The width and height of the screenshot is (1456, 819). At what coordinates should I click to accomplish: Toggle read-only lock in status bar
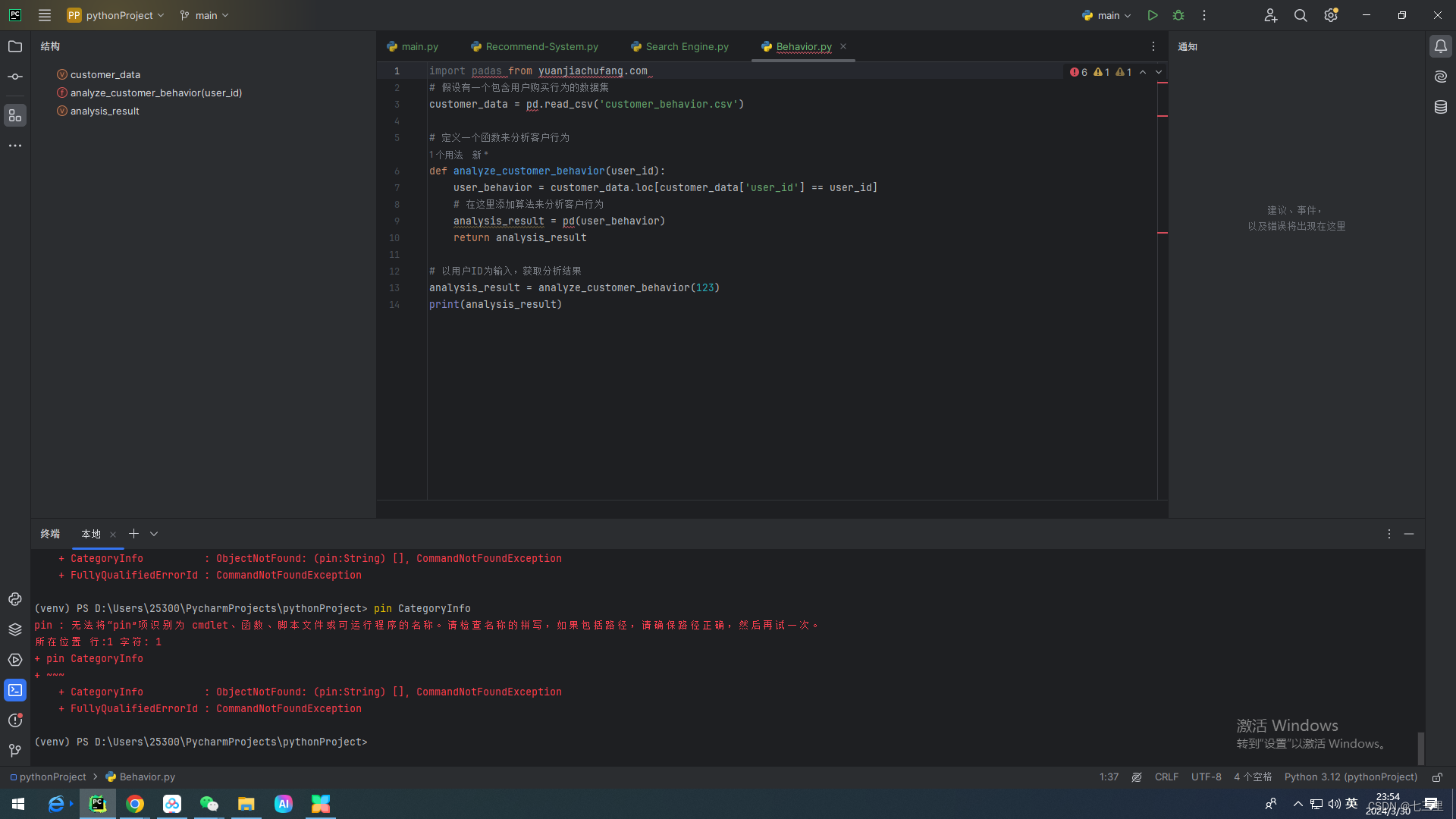(x=1437, y=777)
